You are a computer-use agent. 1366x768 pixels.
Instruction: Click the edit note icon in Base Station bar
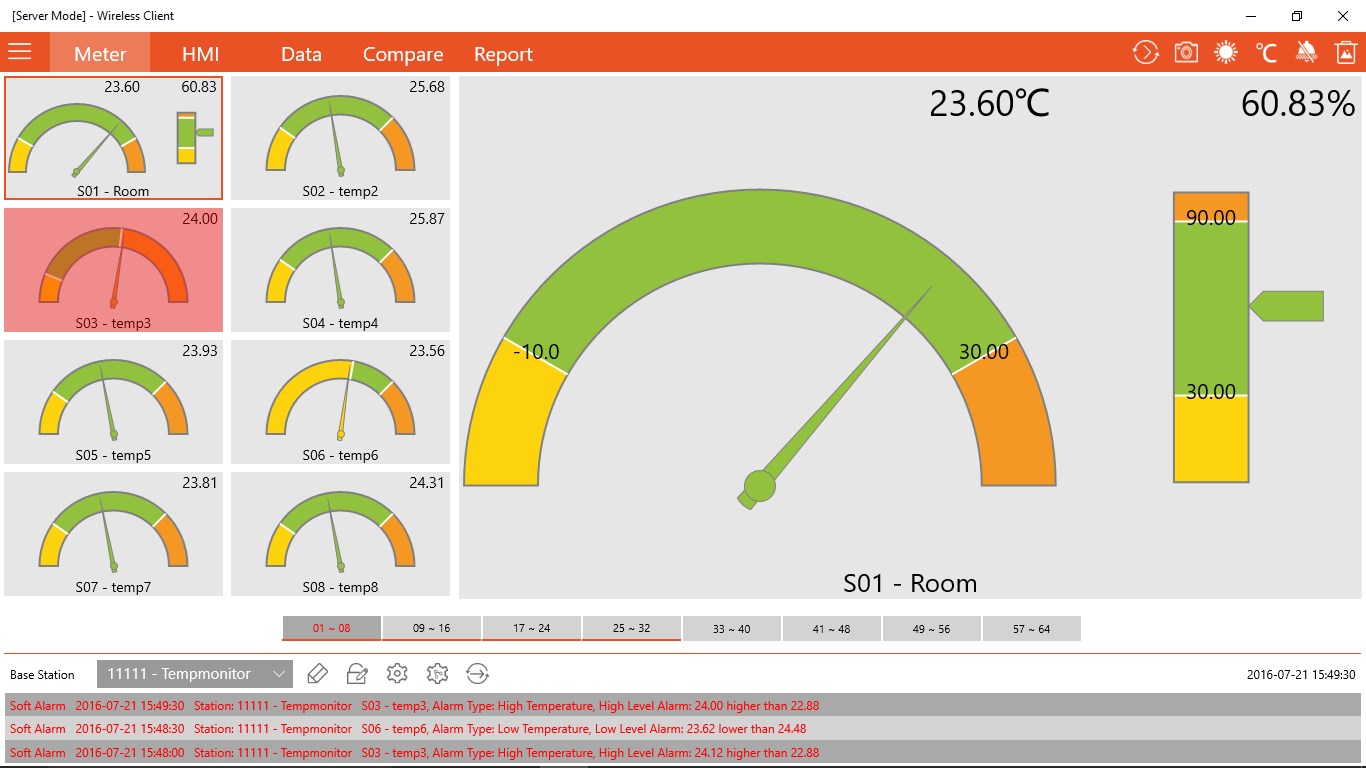coord(357,674)
